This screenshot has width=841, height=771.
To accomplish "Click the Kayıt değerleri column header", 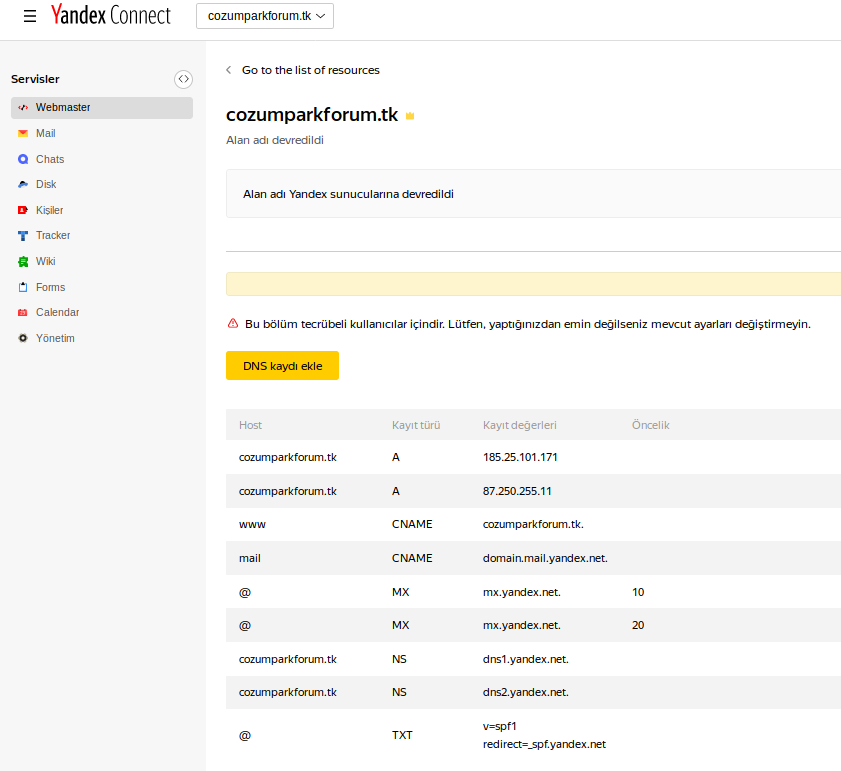I will [520, 425].
